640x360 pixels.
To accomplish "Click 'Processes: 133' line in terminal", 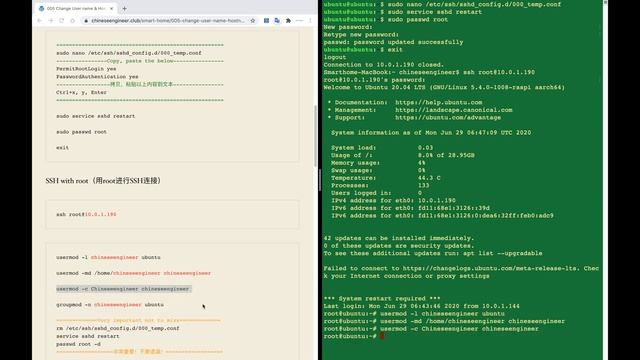I will coord(380,185).
